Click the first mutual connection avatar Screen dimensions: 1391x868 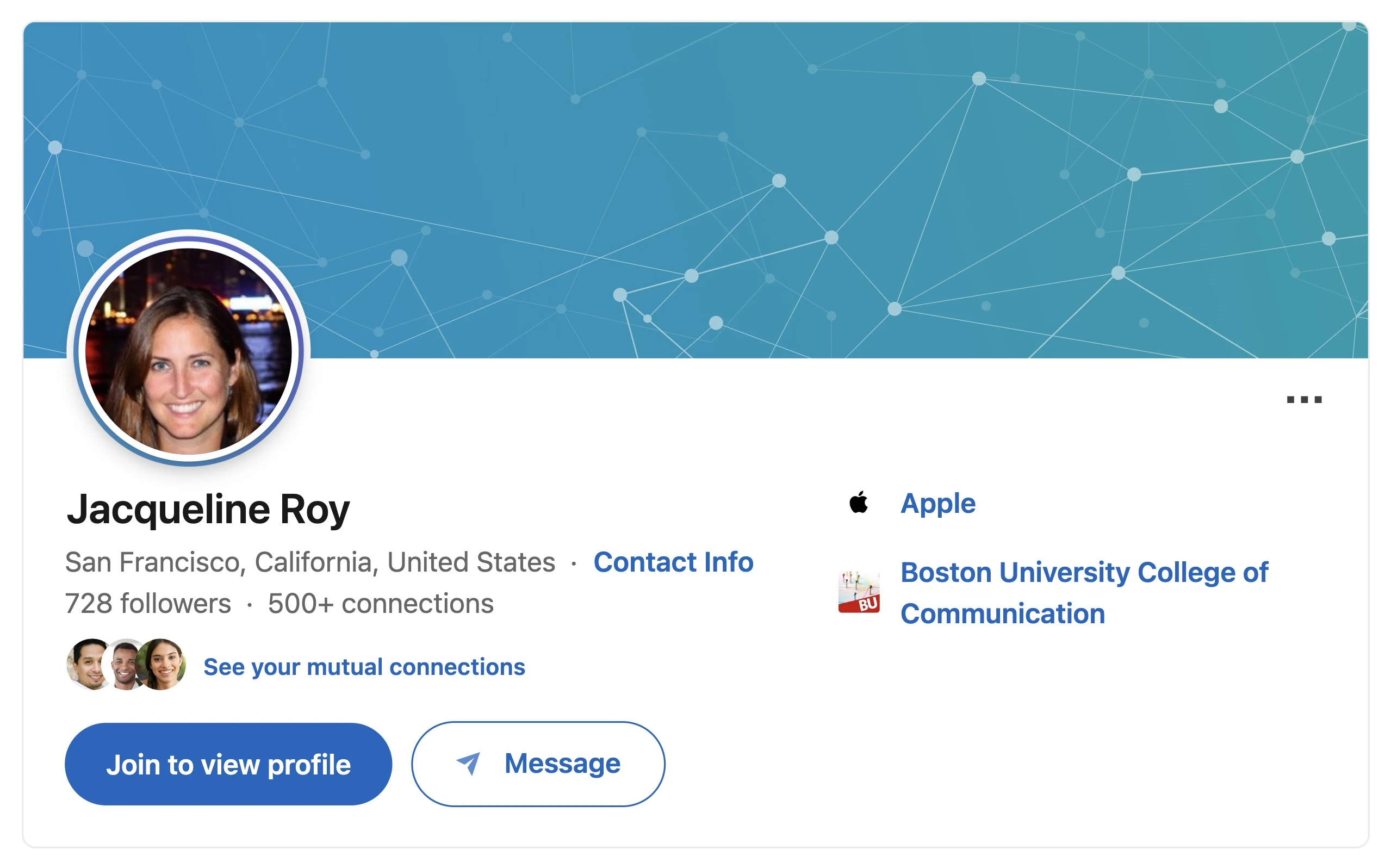(x=88, y=664)
